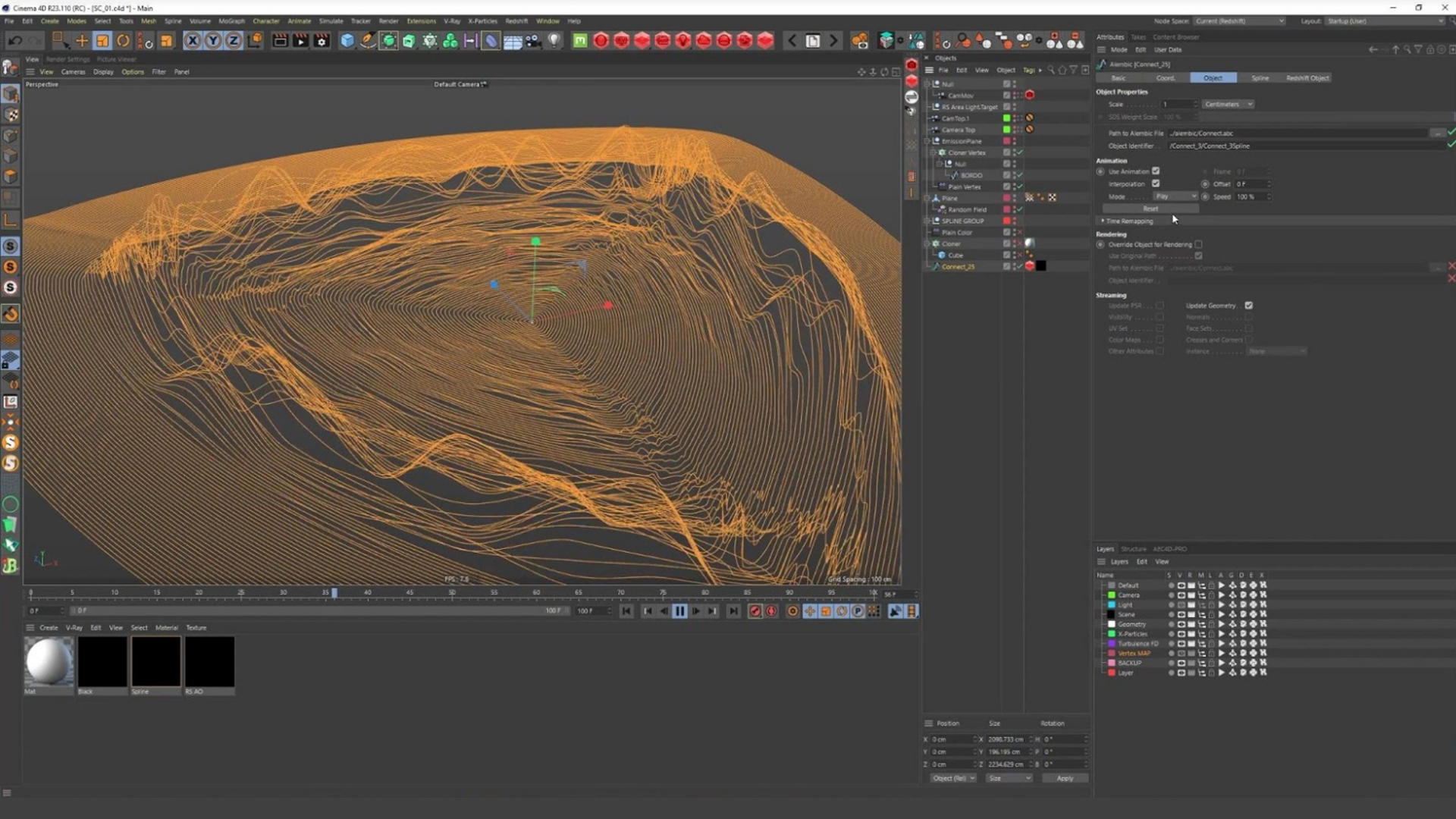Expand the Time Remapping section
The image size is (1456, 819).
coord(1128,221)
